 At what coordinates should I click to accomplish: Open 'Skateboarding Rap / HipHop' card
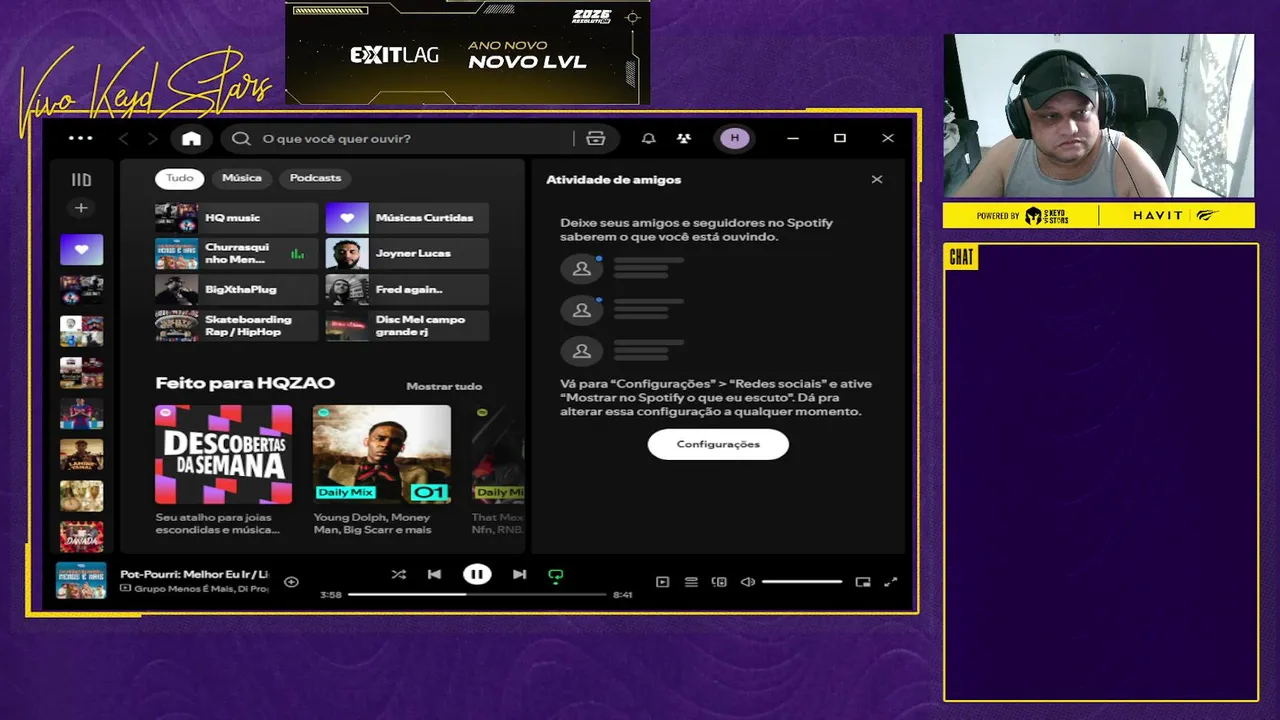click(x=236, y=326)
